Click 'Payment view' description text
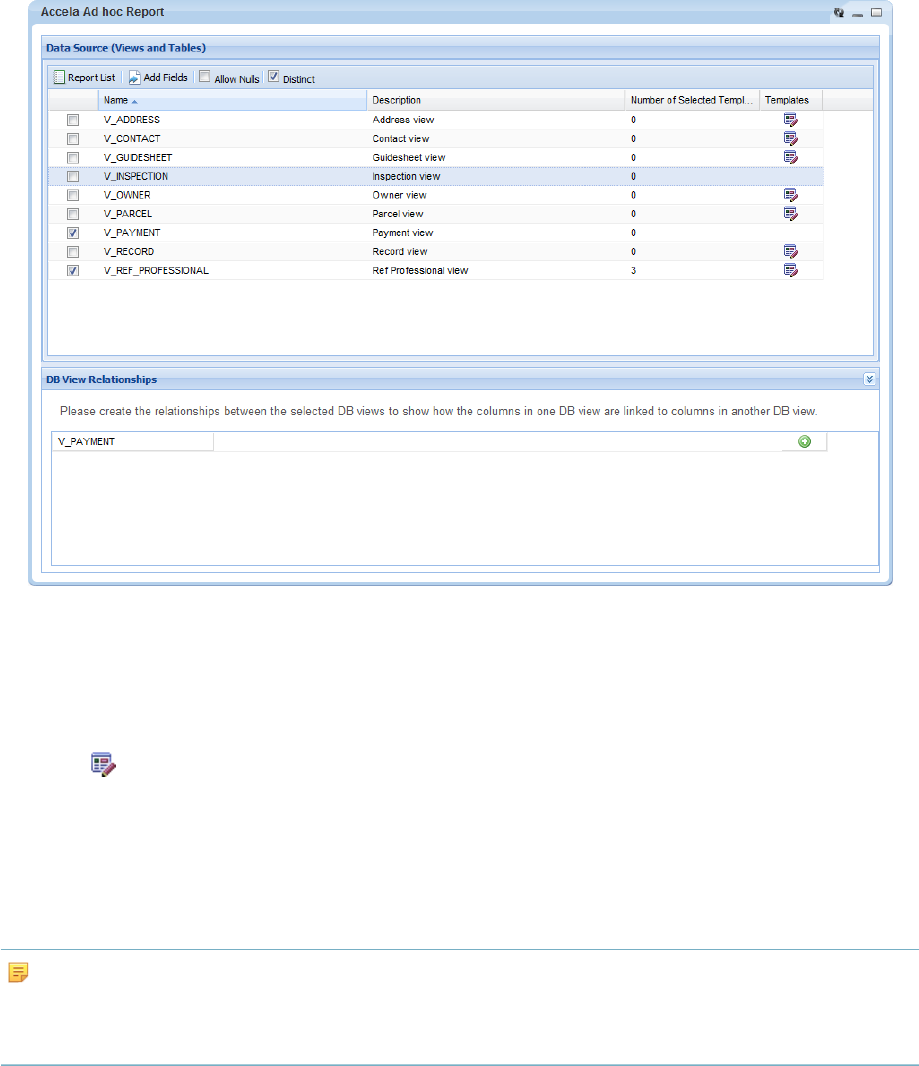 402,233
